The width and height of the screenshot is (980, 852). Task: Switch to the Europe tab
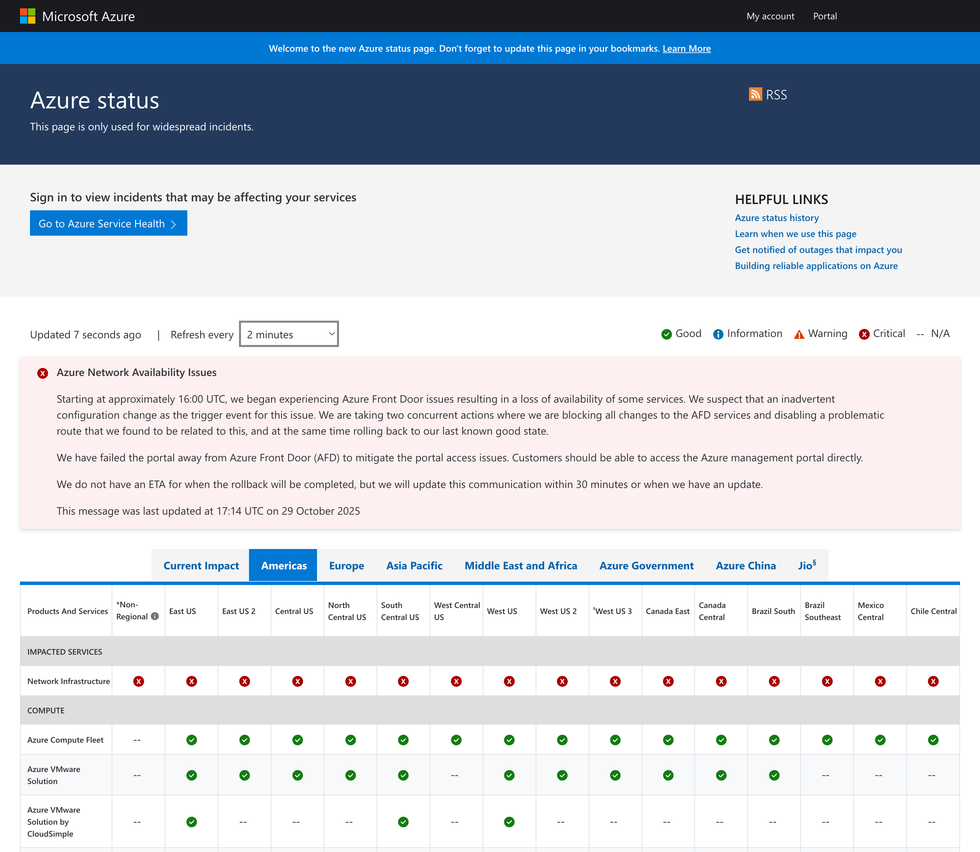(346, 566)
